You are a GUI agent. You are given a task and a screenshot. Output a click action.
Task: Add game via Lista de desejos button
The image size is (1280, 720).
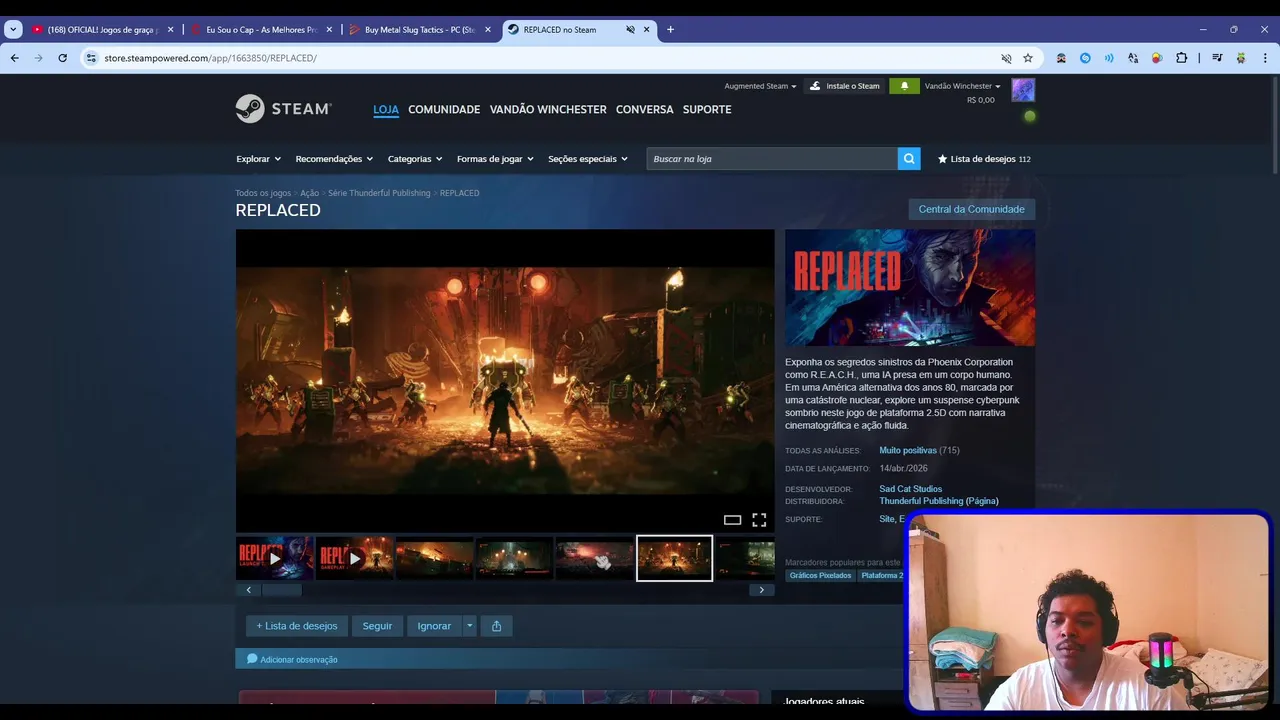point(297,626)
